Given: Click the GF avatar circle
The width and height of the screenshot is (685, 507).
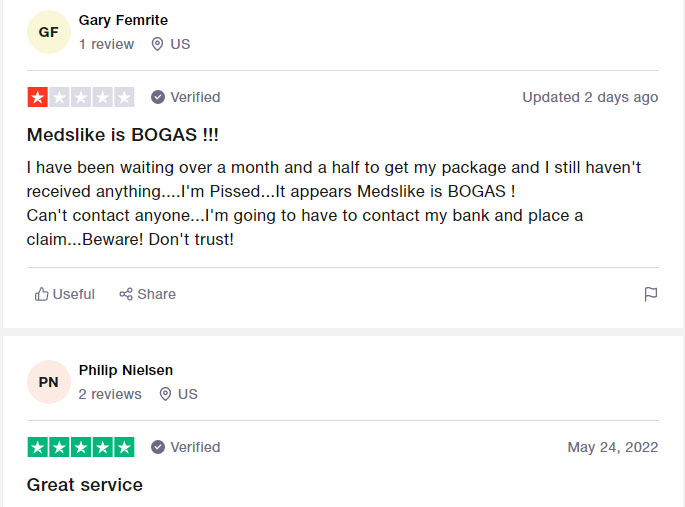Looking at the screenshot, I should 48,32.
